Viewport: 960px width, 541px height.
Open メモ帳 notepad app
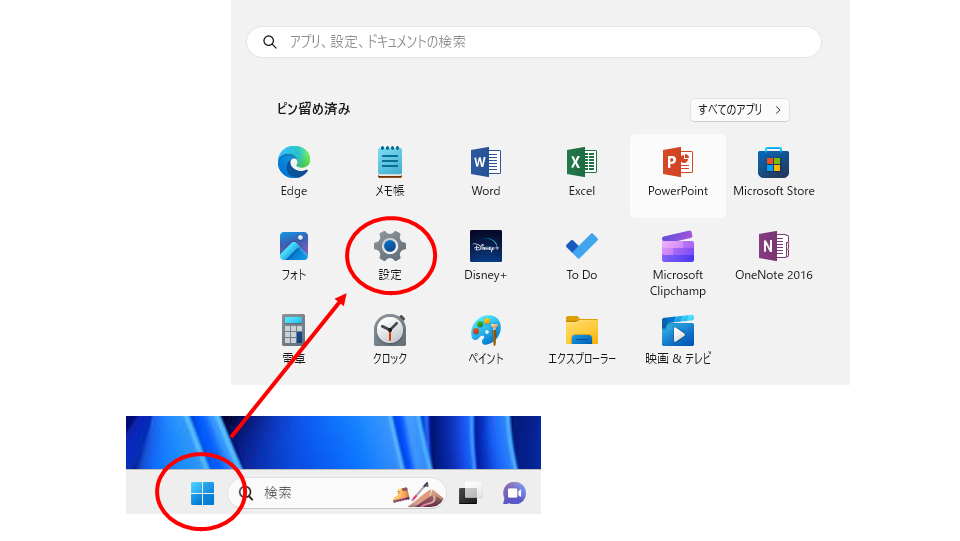click(x=390, y=172)
